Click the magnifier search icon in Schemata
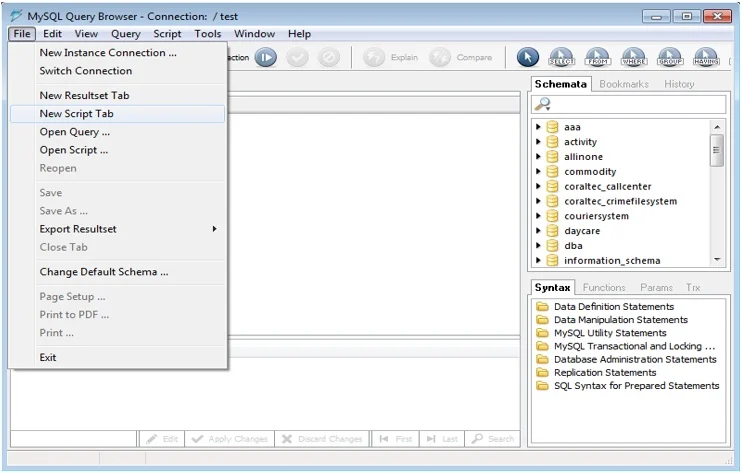This screenshot has width=742, height=473. coord(542,104)
